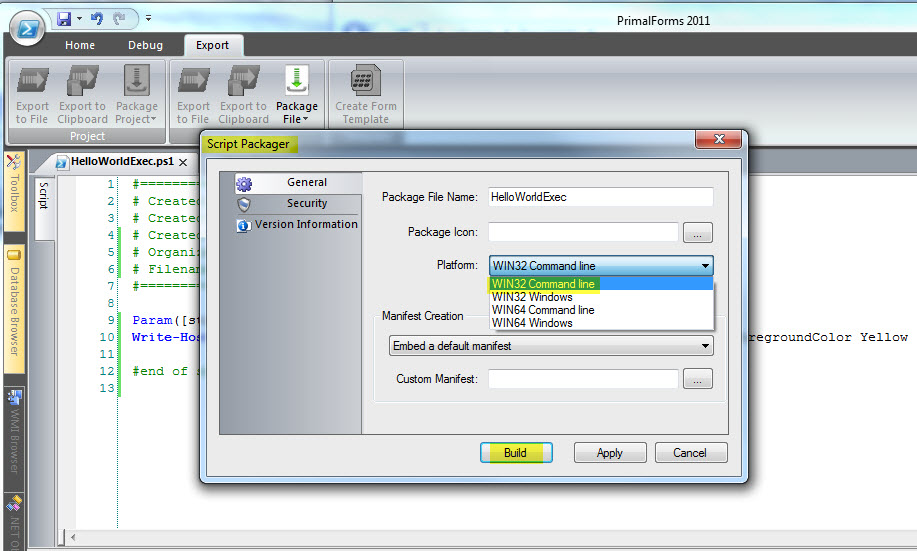917x551 pixels.
Task: Click line number 9 in editor gutter
Action: pyautogui.click(x=111, y=320)
